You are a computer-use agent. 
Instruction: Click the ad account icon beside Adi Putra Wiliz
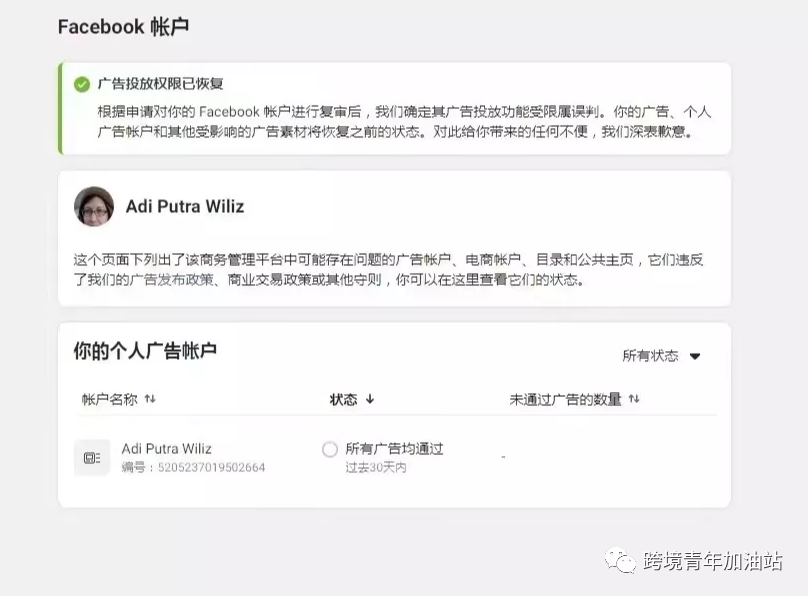[92, 457]
